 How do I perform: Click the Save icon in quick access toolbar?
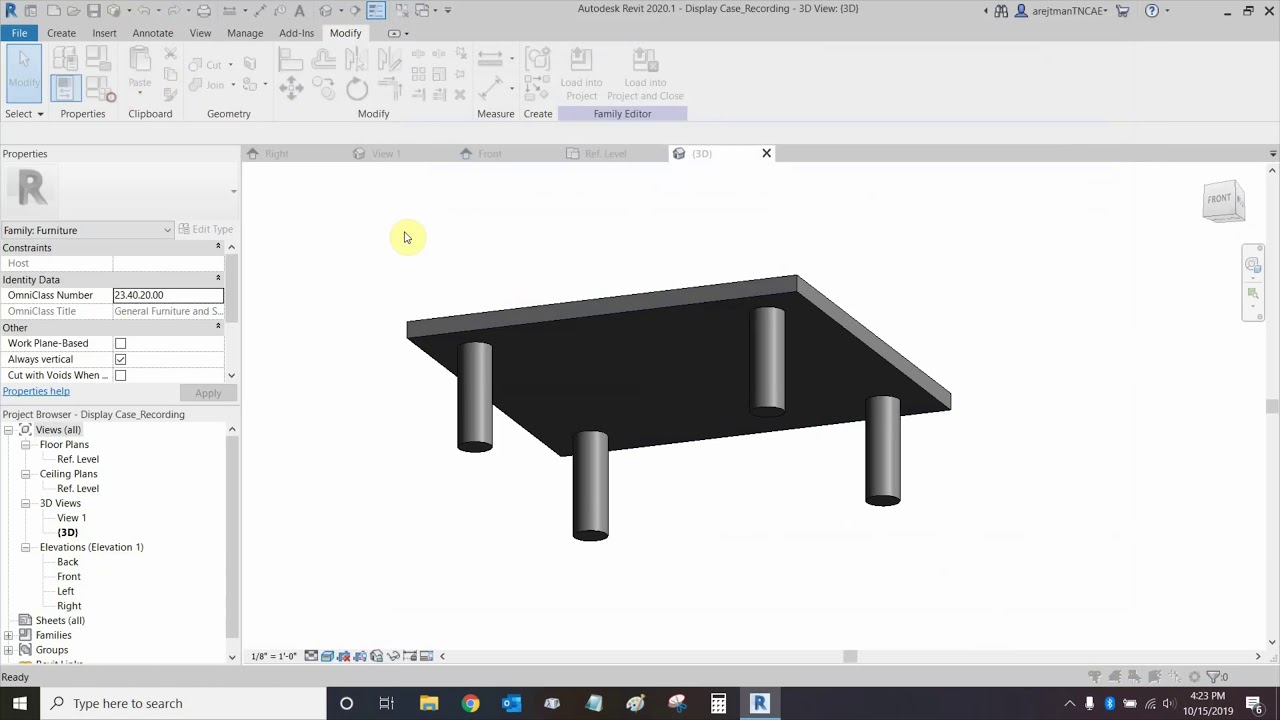click(93, 10)
